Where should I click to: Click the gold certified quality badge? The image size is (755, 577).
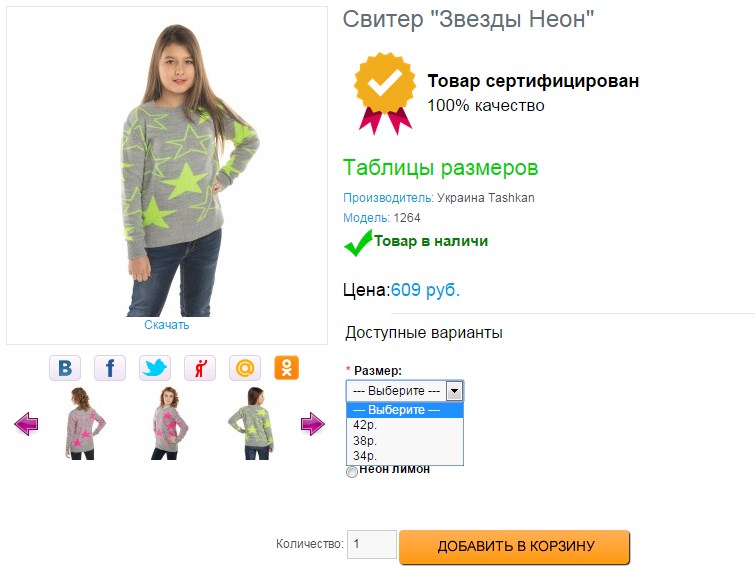384,92
